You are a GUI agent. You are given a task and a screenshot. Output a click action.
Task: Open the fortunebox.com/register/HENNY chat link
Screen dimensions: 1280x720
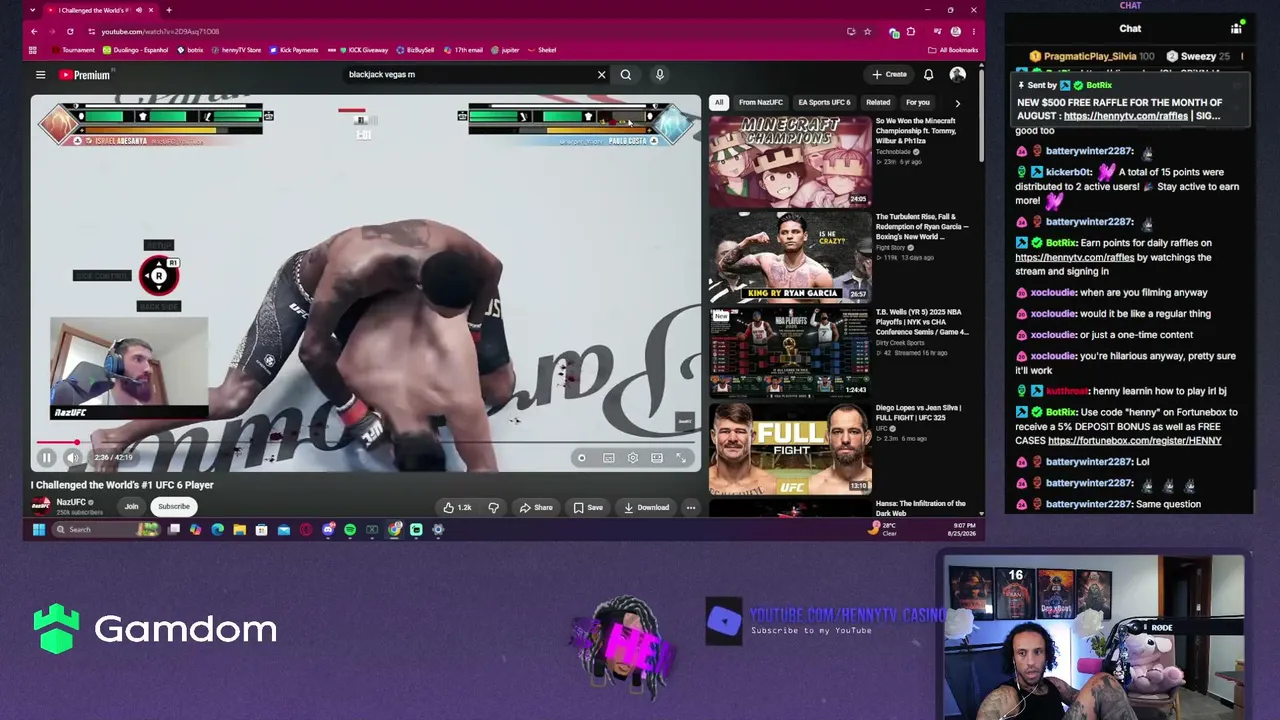[x=1135, y=441]
